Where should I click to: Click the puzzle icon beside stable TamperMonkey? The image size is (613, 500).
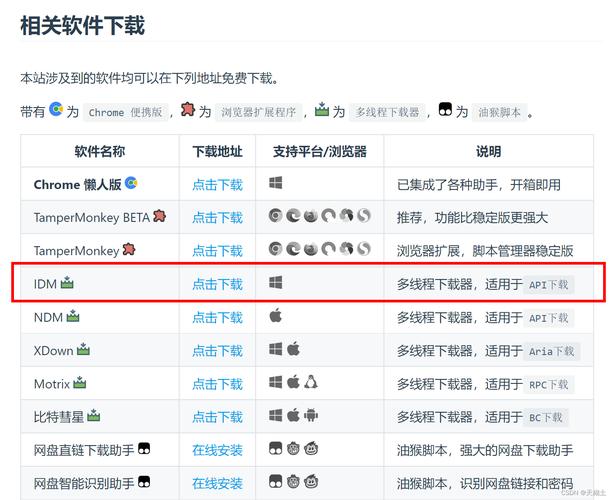pos(129,249)
